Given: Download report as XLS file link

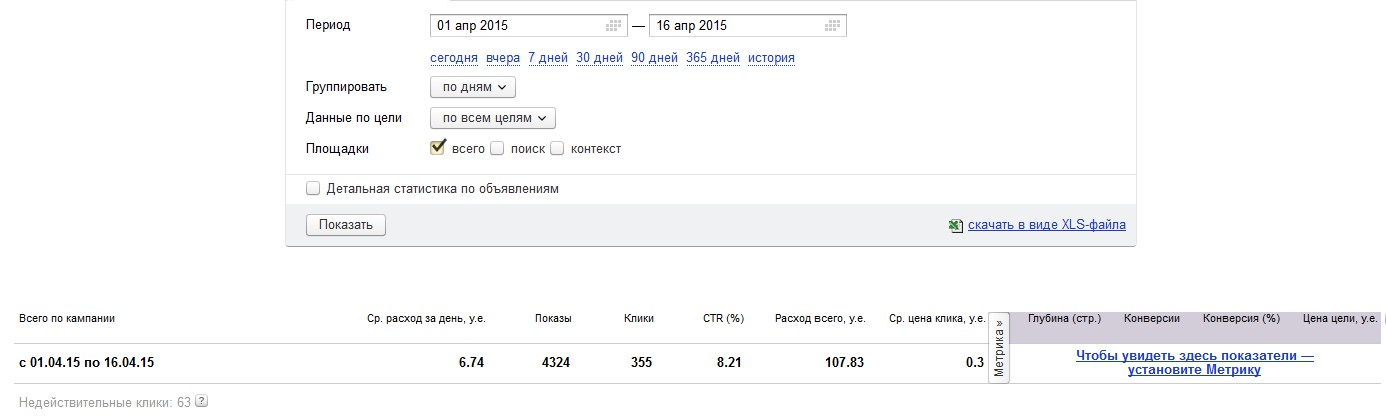Looking at the screenshot, I should pyautogui.click(x=1046, y=225).
